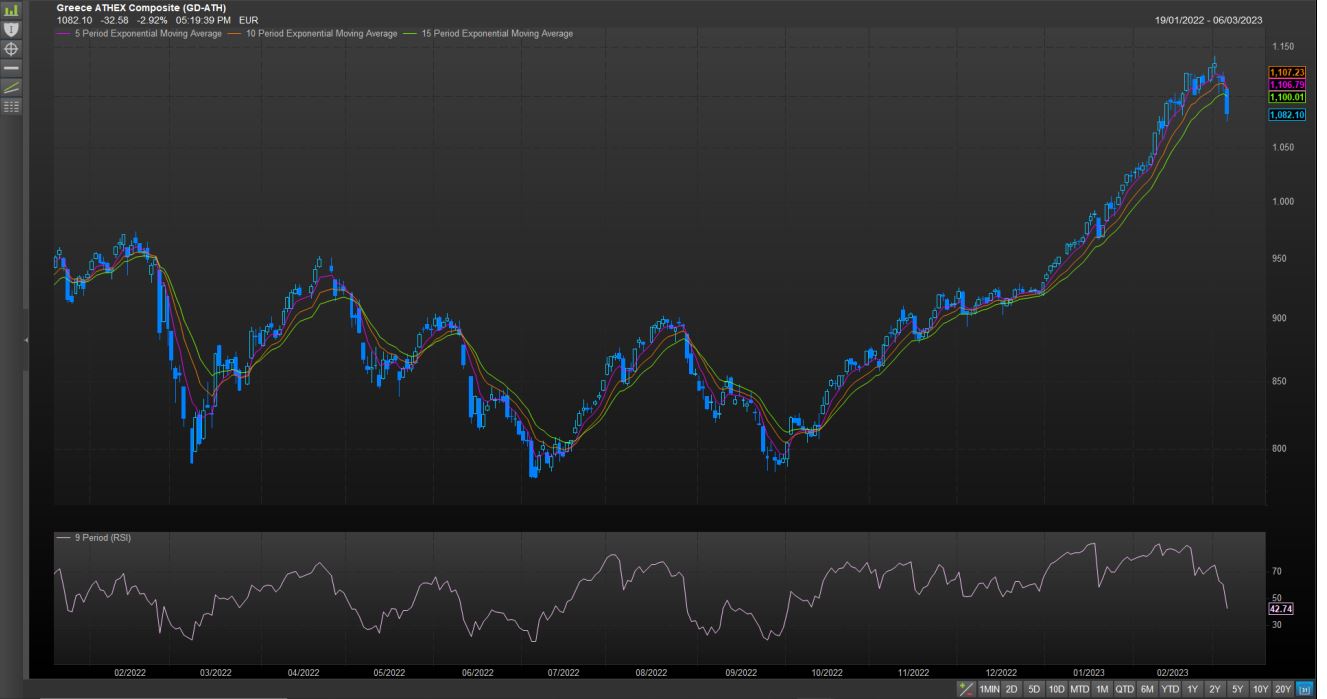Set chart range to YTD
Viewport: 1327px width, 699px height.
pos(1169,689)
